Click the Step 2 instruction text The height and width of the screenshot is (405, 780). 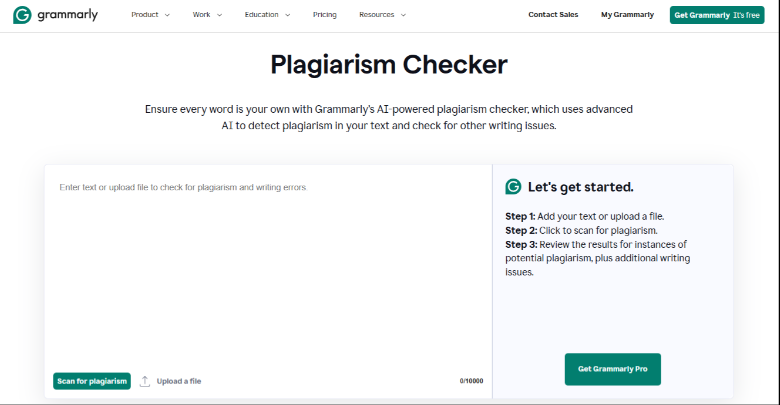(x=582, y=230)
